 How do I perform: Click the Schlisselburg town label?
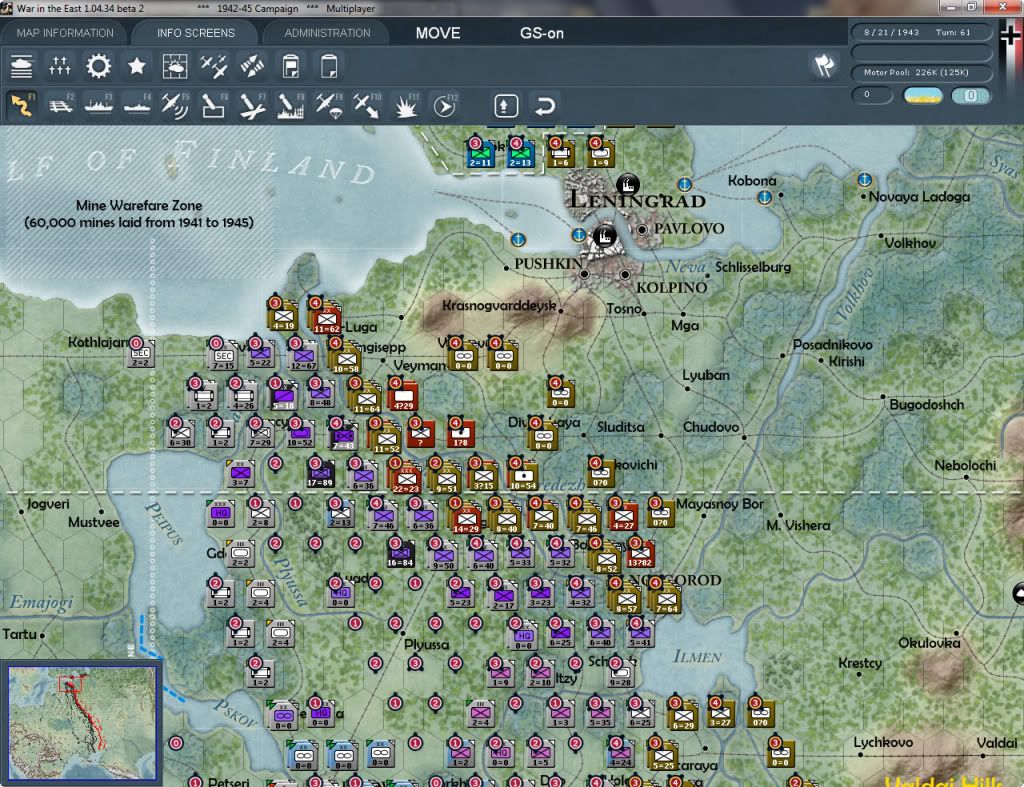tap(753, 267)
